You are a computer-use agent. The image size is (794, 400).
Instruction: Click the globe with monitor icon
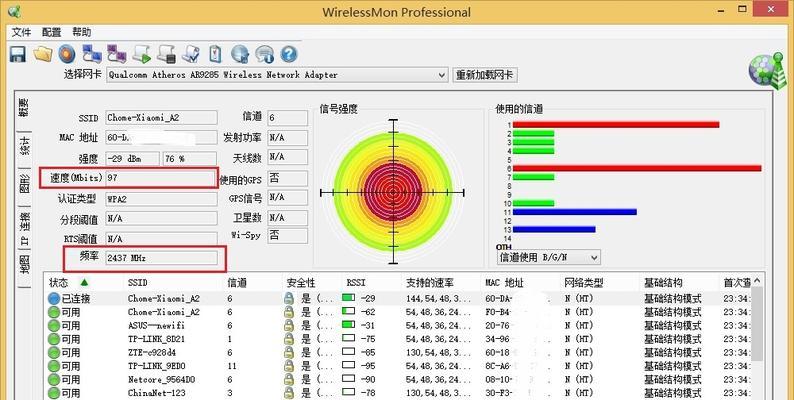tap(240, 54)
